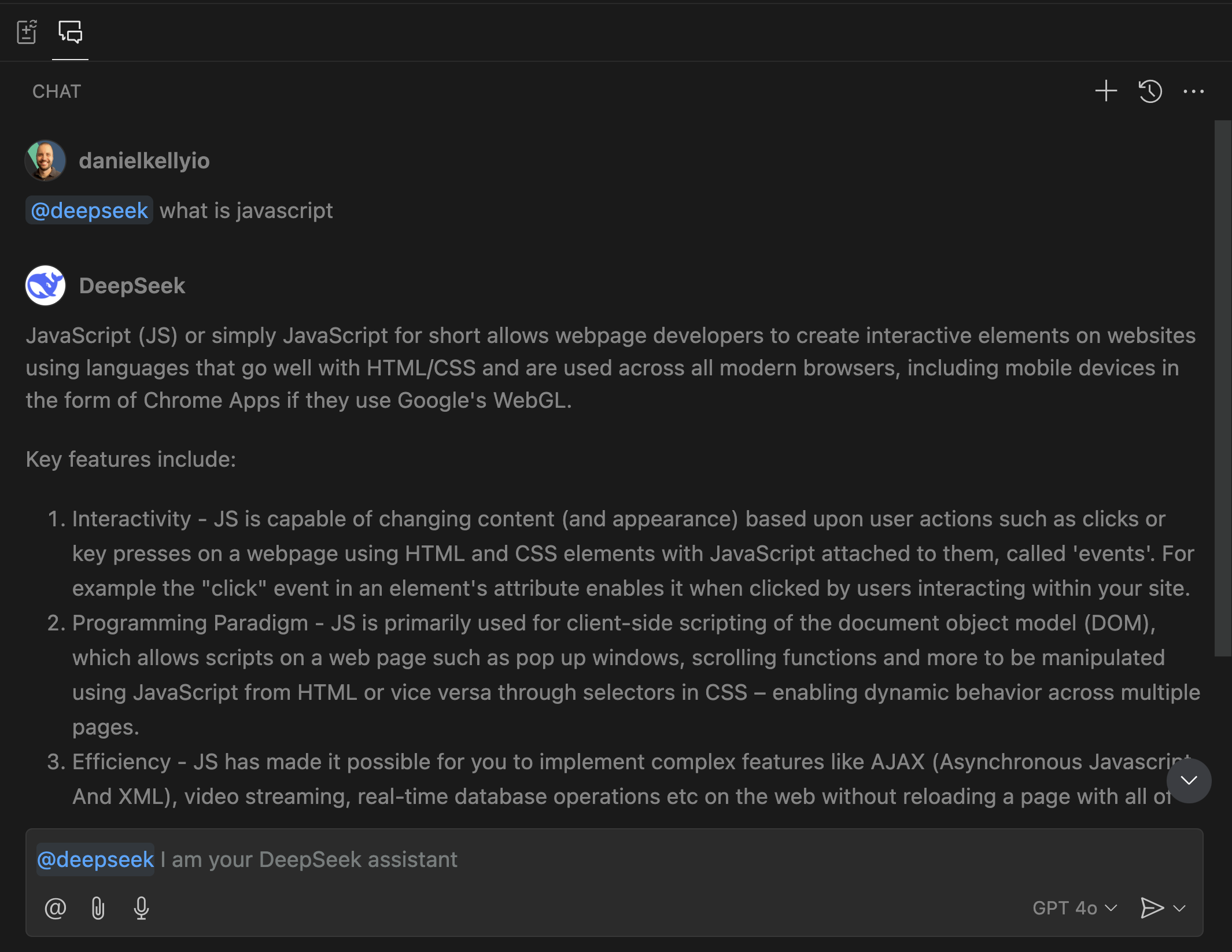Click the @deepseek tag in input box

coord(95,859)
